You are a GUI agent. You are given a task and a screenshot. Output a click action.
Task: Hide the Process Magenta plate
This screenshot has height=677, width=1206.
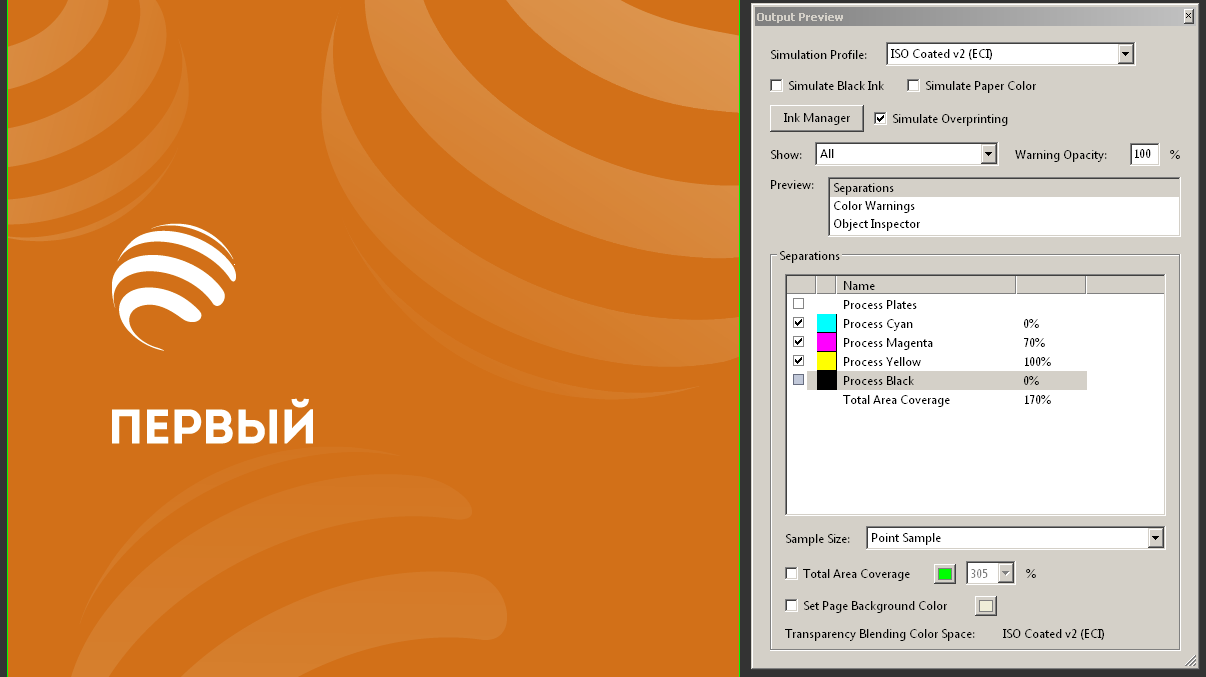pos(798,342)
